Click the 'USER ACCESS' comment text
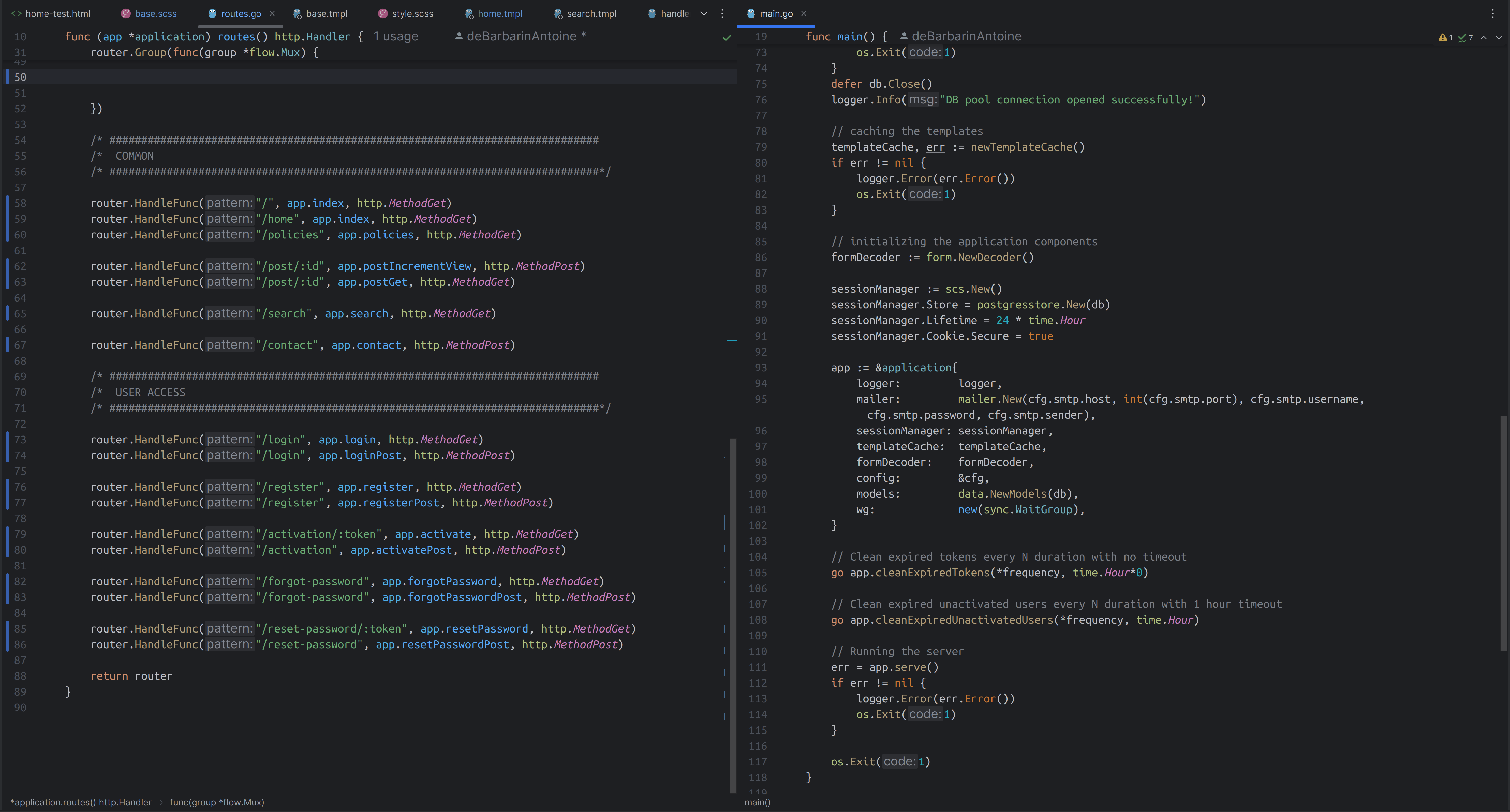Image resolution: width=1510 pixels, height=812 pixels. (150, 393)
